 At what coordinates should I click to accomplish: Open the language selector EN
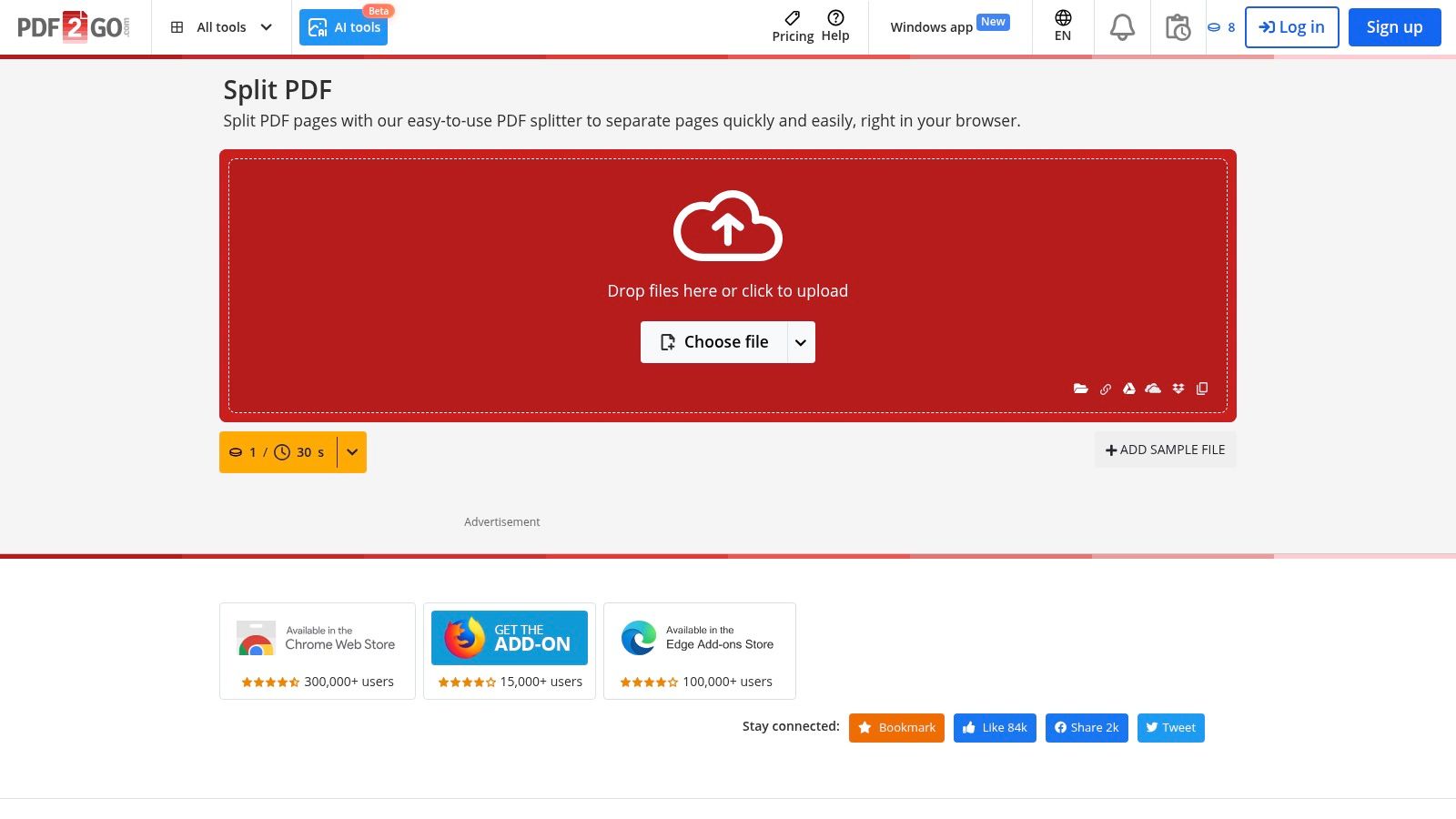1062,26
